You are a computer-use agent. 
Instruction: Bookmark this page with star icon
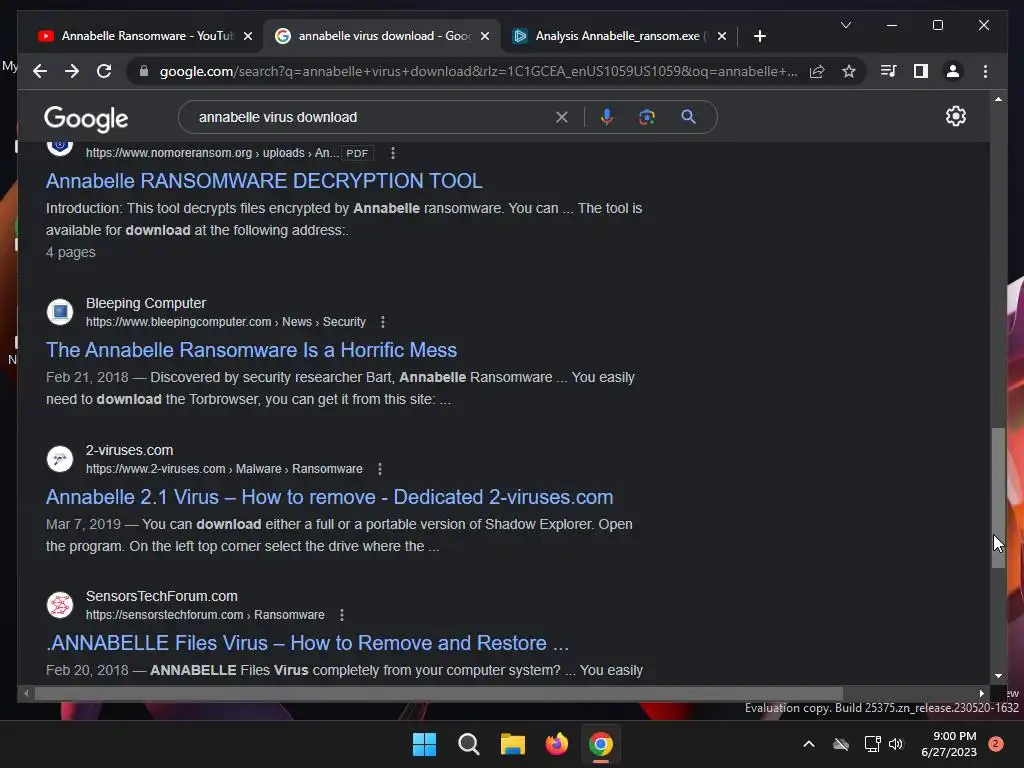tap(848, 71)
